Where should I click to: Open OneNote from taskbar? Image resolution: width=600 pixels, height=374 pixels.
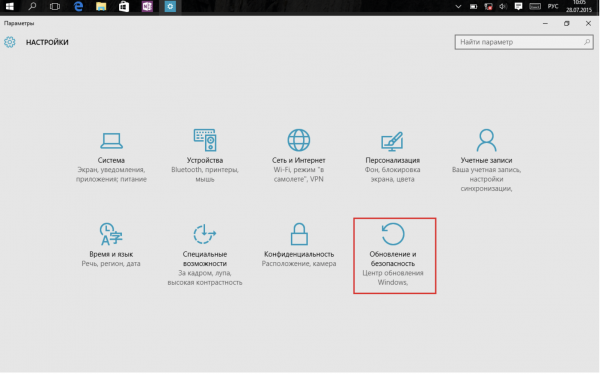coord(147,7)
